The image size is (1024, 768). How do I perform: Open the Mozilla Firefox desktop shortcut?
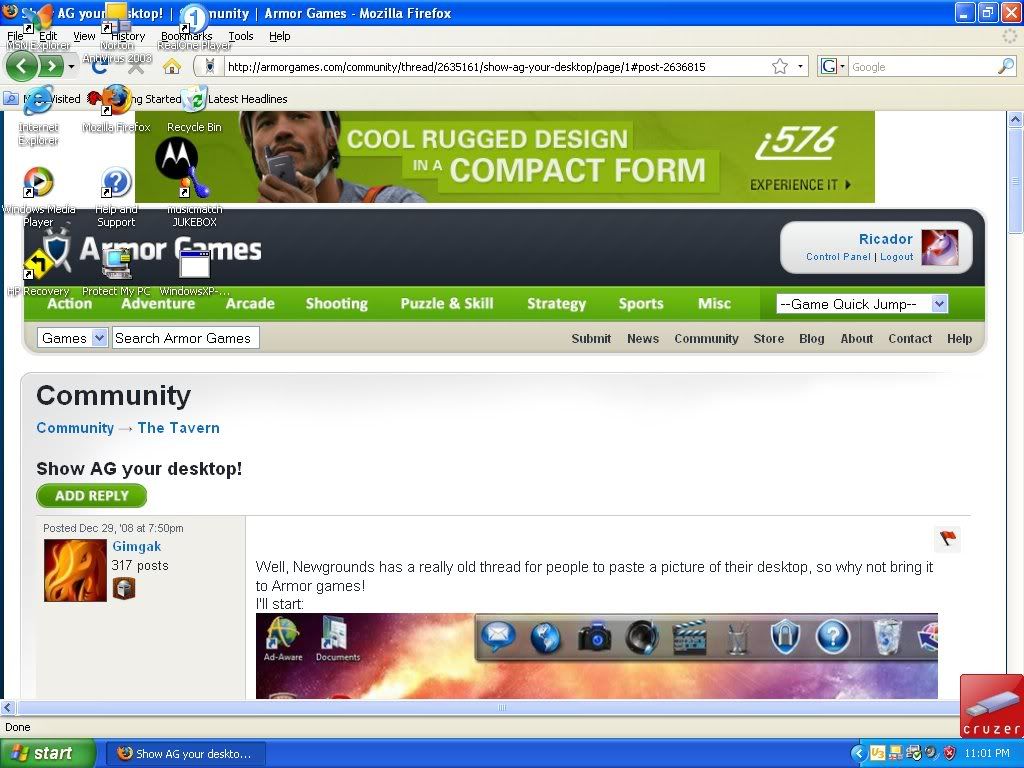tap(116, 108)
